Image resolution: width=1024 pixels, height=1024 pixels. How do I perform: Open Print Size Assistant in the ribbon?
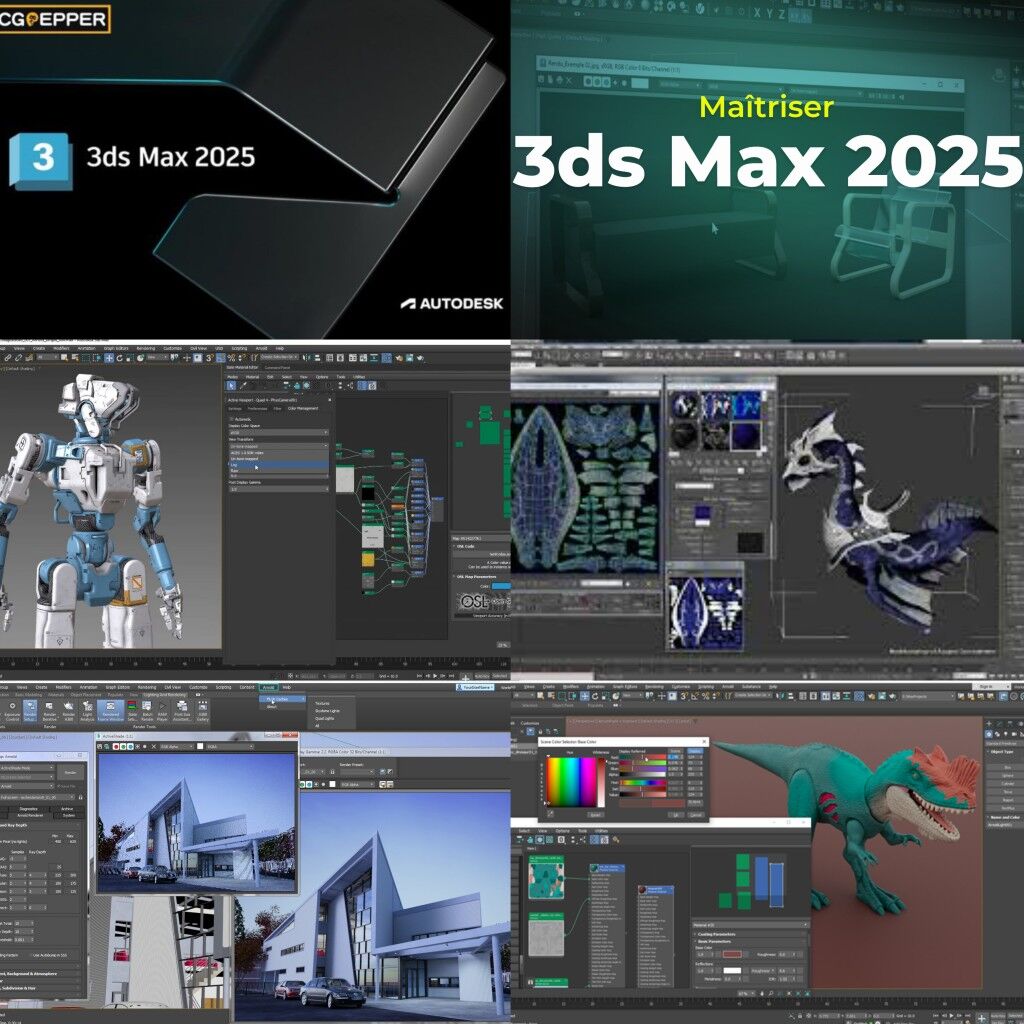182,712
